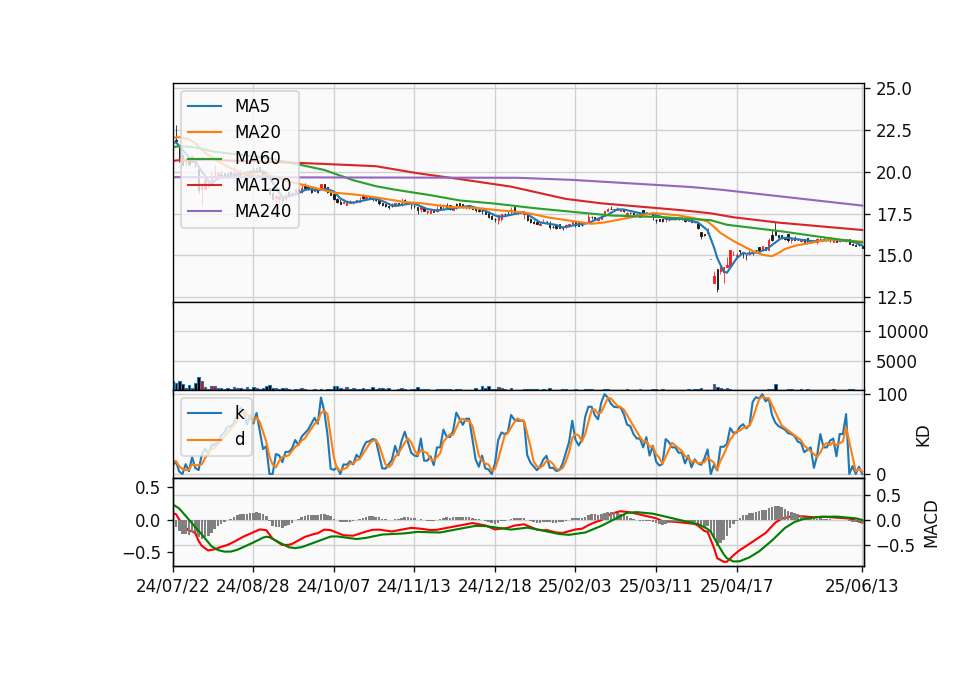This screenshot has height=690, width=960.
Task: Click the 12.5 price axis label
Action: (894, 298)
